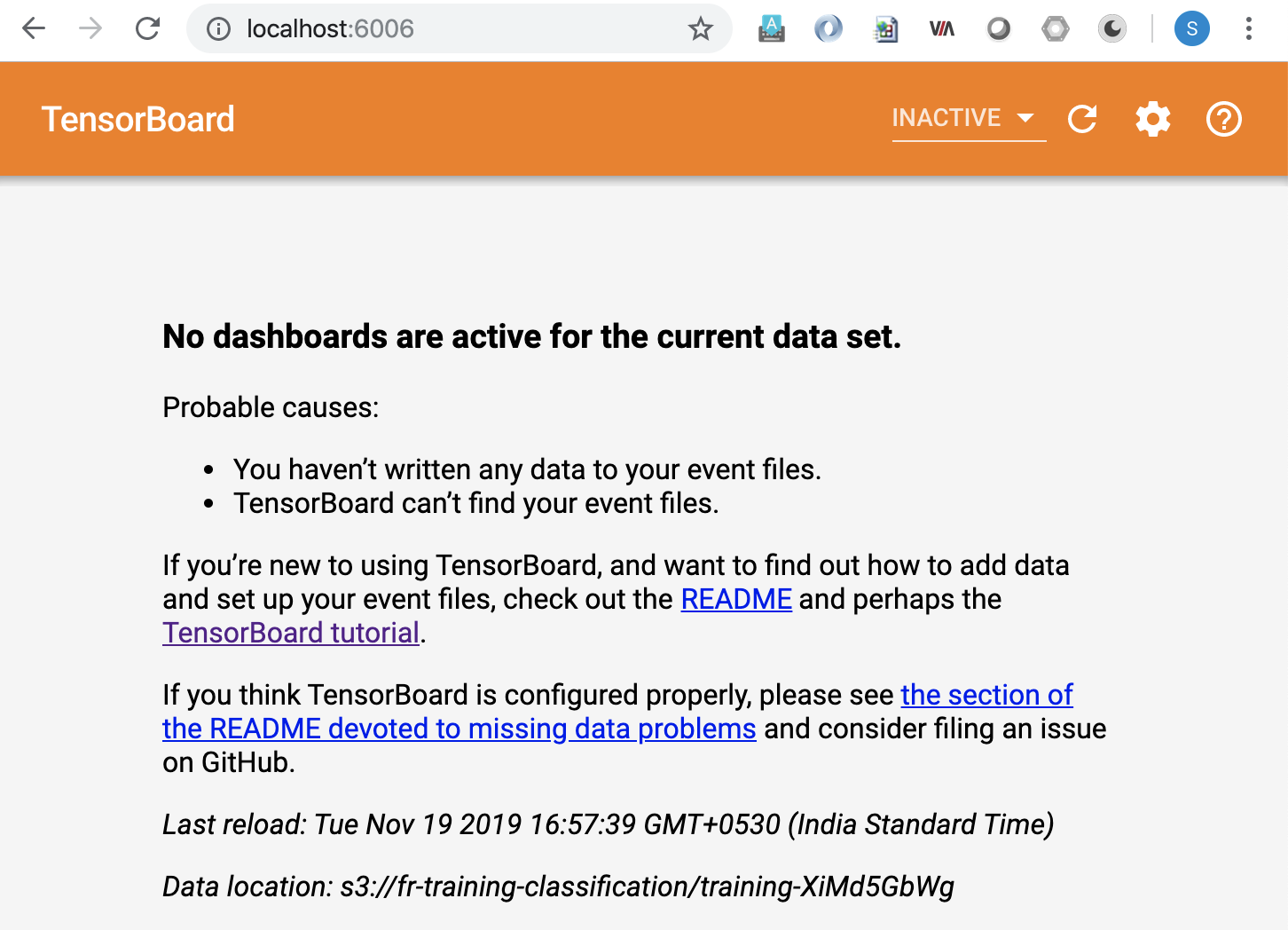
Task: Open TensorBoard settings gear
Action: (1152, 118)
